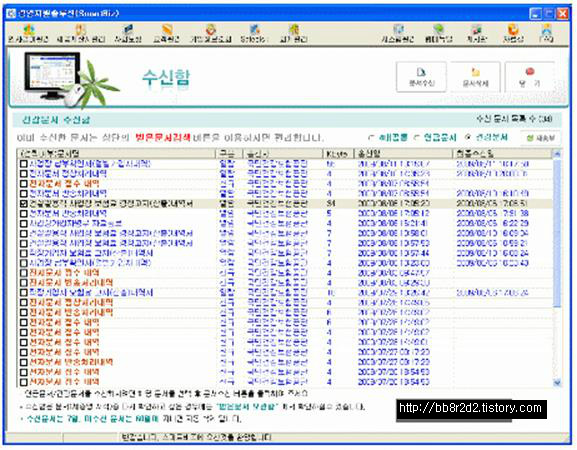Click the document list scrollbar down arrow

(557, 383)
